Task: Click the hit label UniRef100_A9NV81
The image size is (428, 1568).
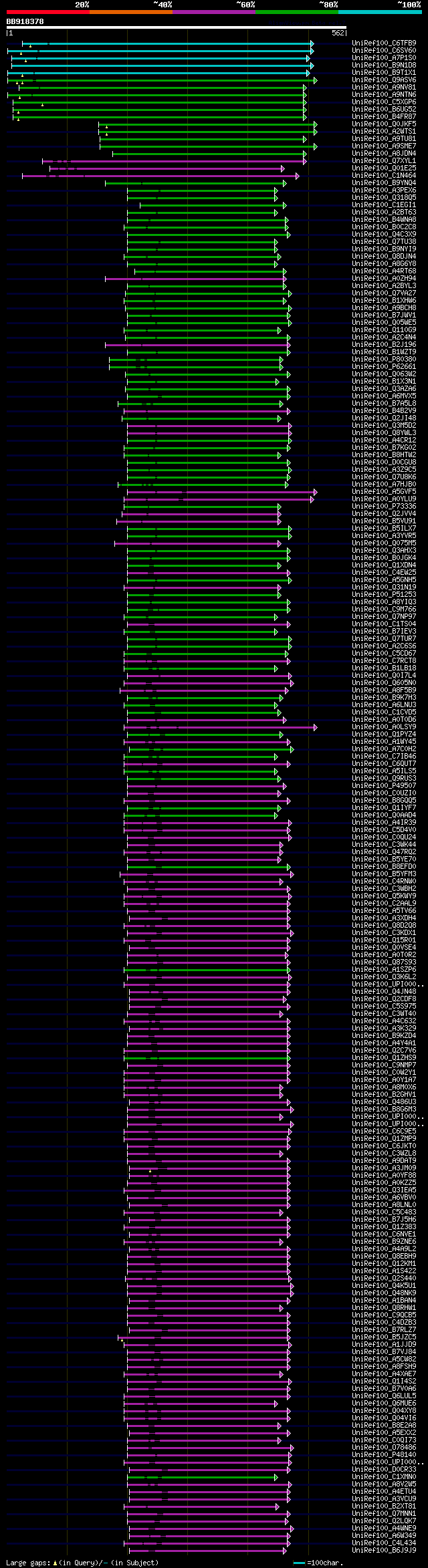Action: (384, 88)
